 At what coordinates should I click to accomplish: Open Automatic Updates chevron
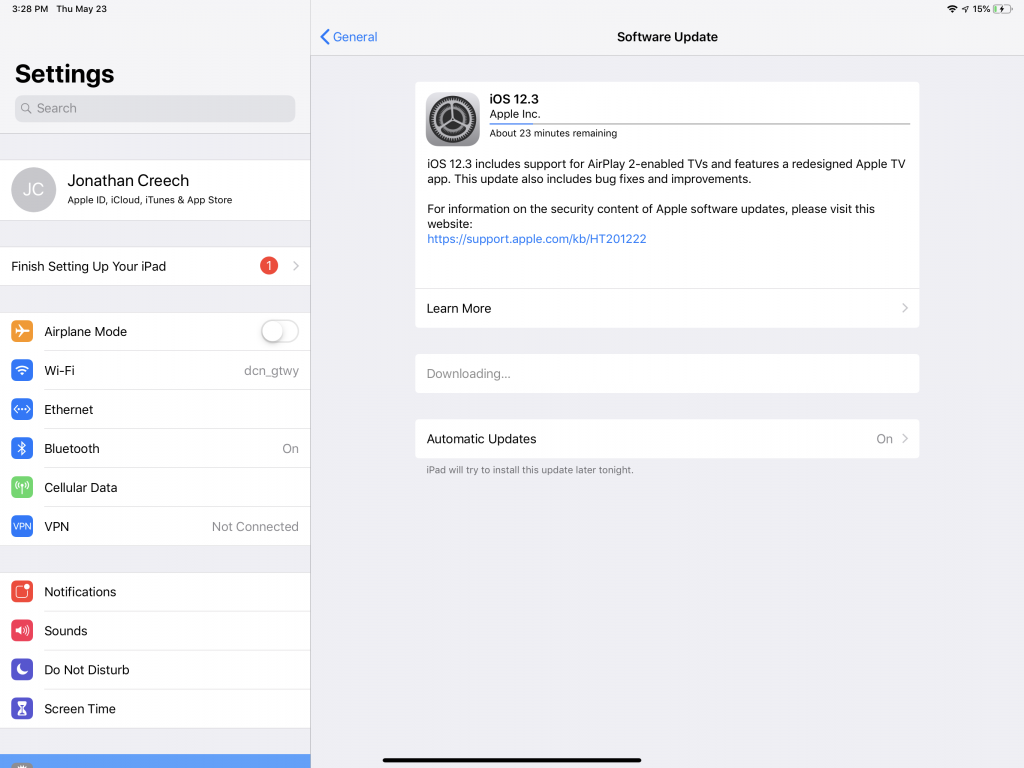point(904,439)
